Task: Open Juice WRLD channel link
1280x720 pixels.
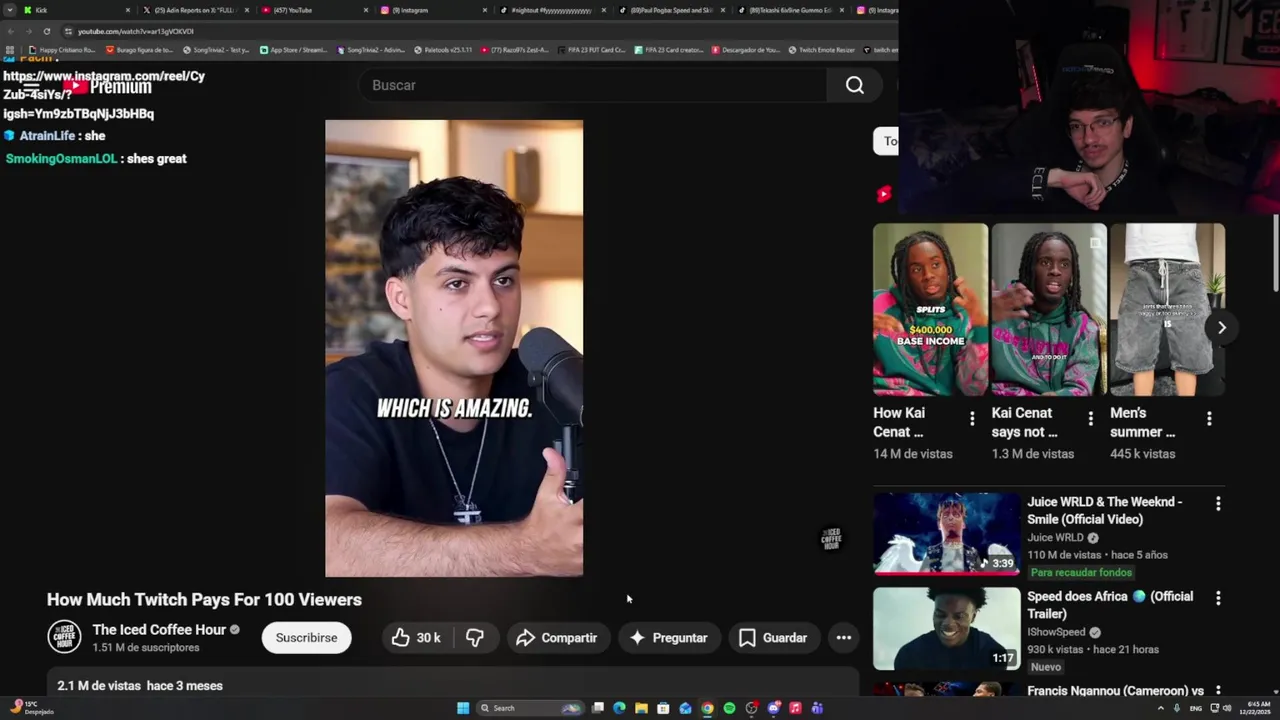Action: pyautogui.click(x=1055, y=538)
